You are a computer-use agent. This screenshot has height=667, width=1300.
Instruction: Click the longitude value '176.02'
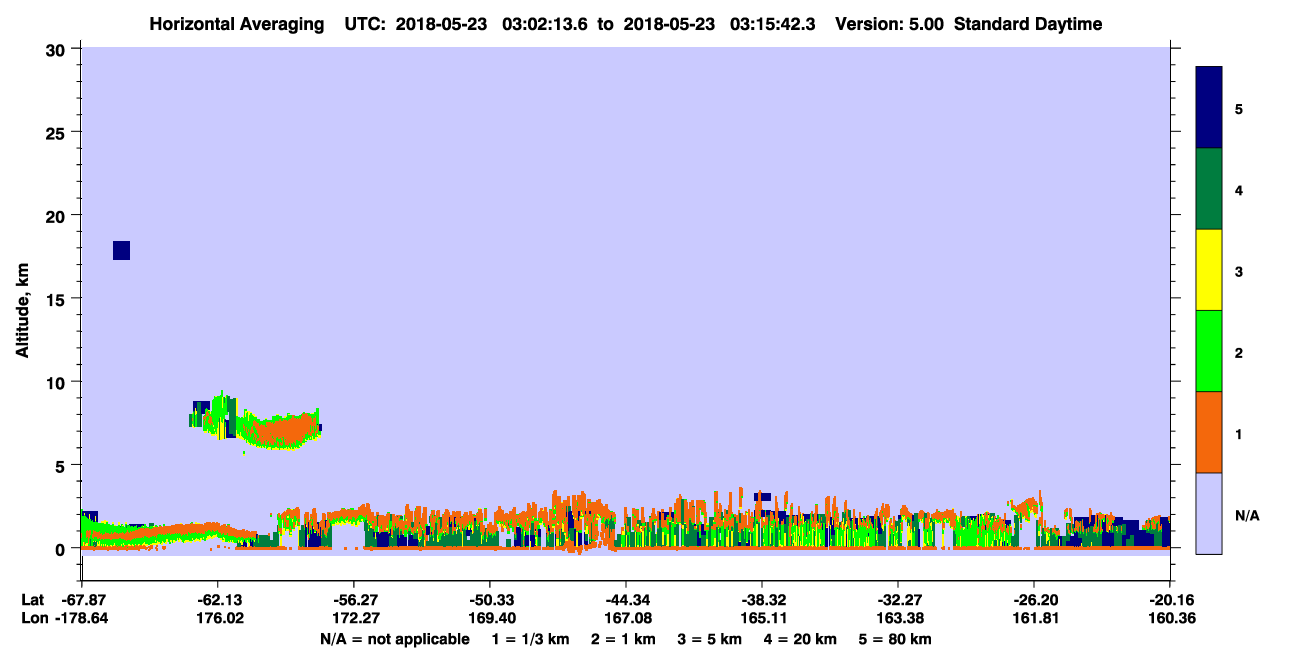(218, 618)
